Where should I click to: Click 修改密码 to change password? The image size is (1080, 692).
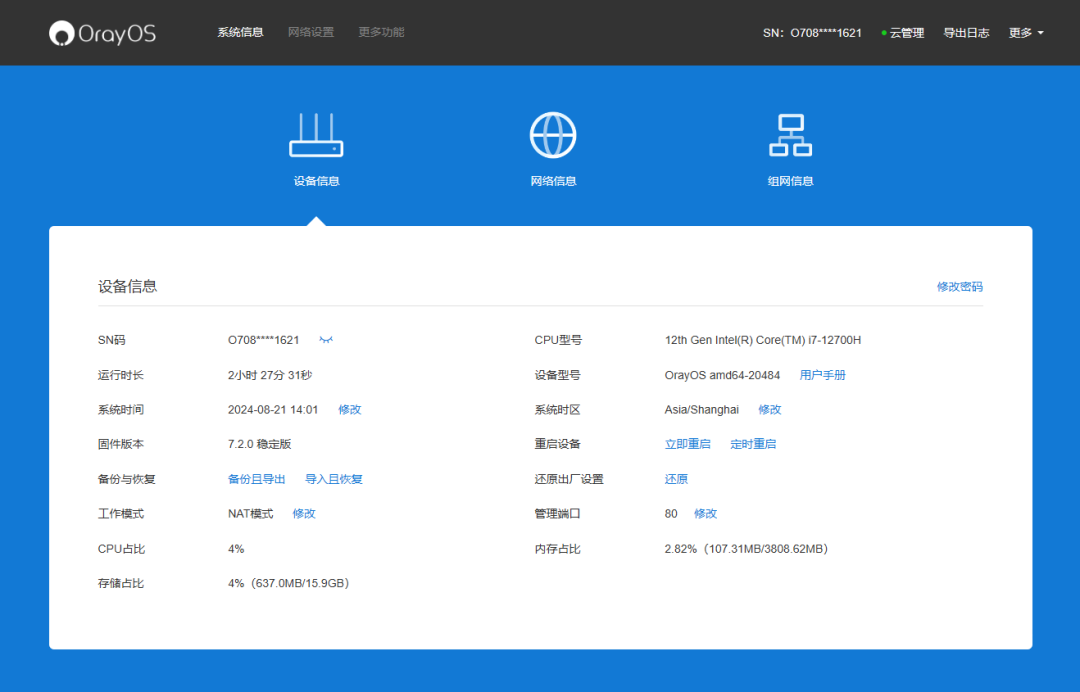[959, 286]
